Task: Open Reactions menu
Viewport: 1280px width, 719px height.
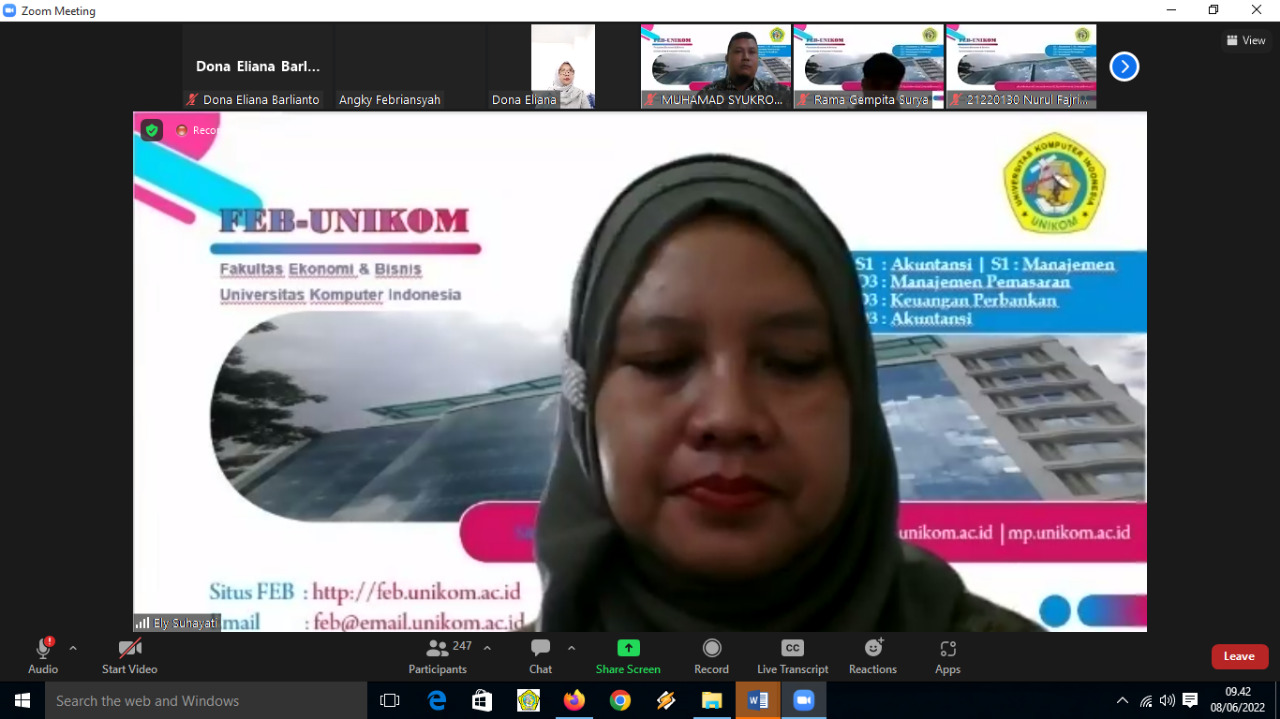Action: 873,656
